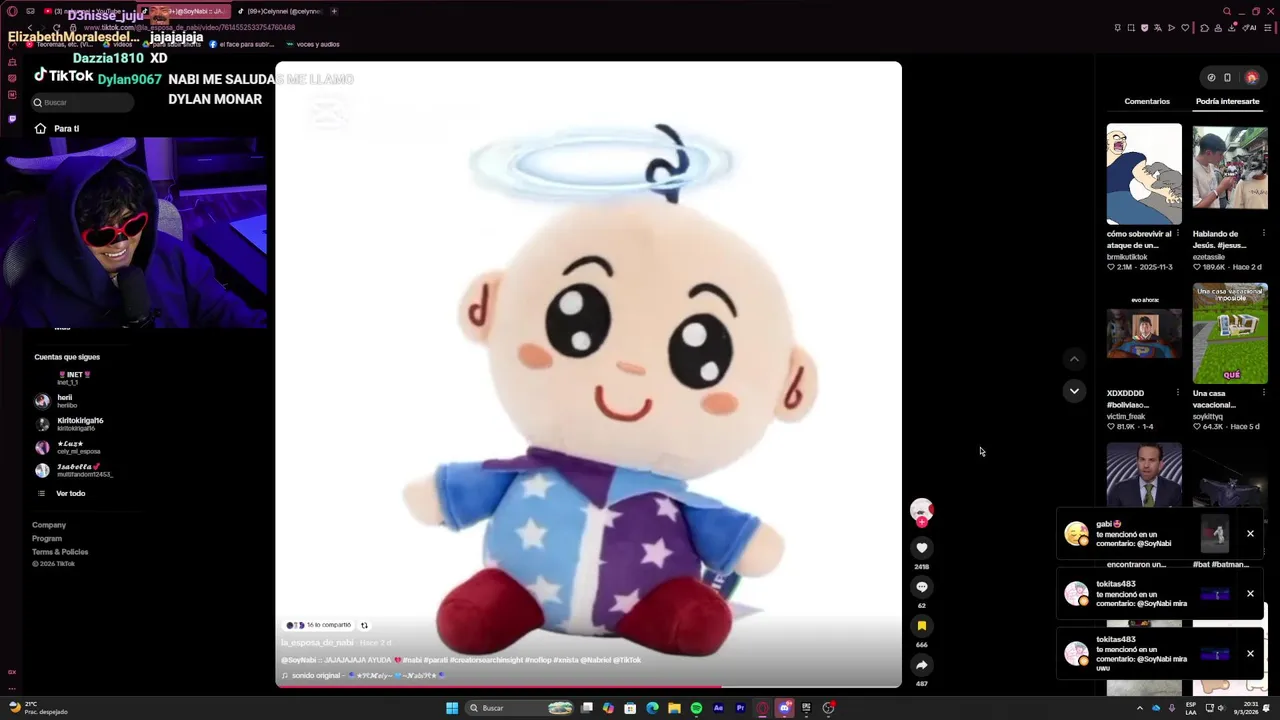Open the Program footer link
The width and height of the screenshot is (1280, 720).
(47, 538)
